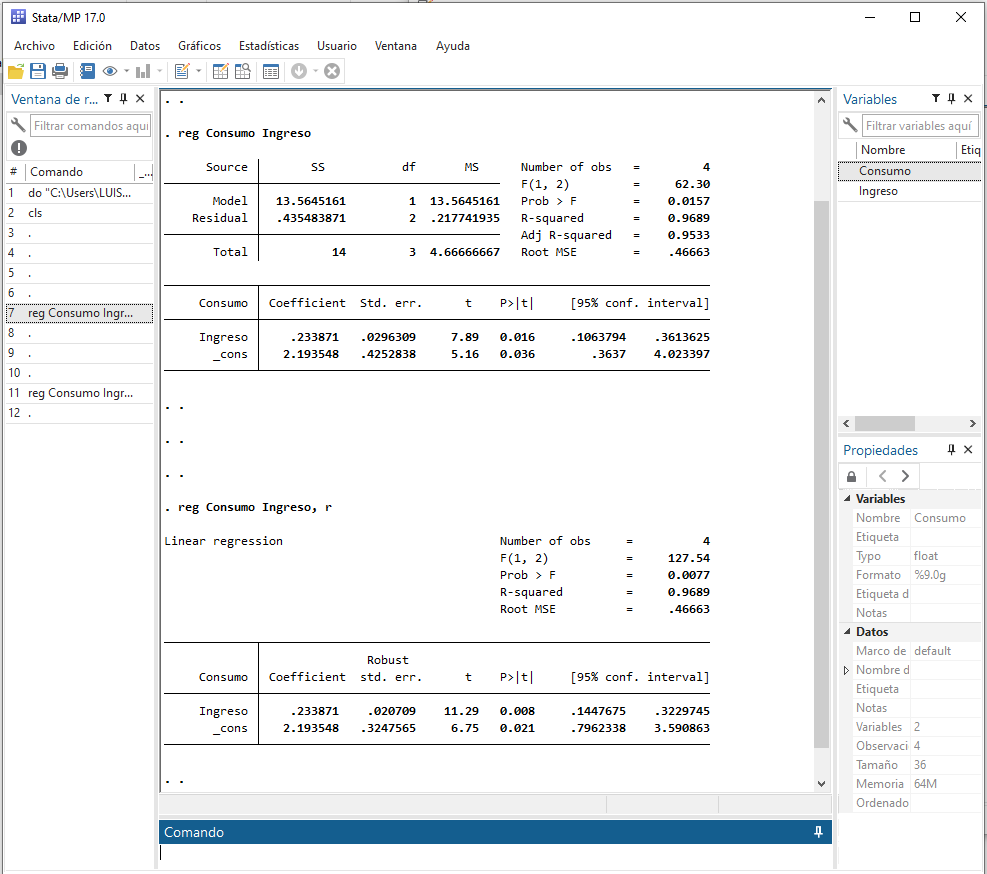Close the Variables panel
Viewport: 987px width, 874px height.
click(x=968, y=98)
